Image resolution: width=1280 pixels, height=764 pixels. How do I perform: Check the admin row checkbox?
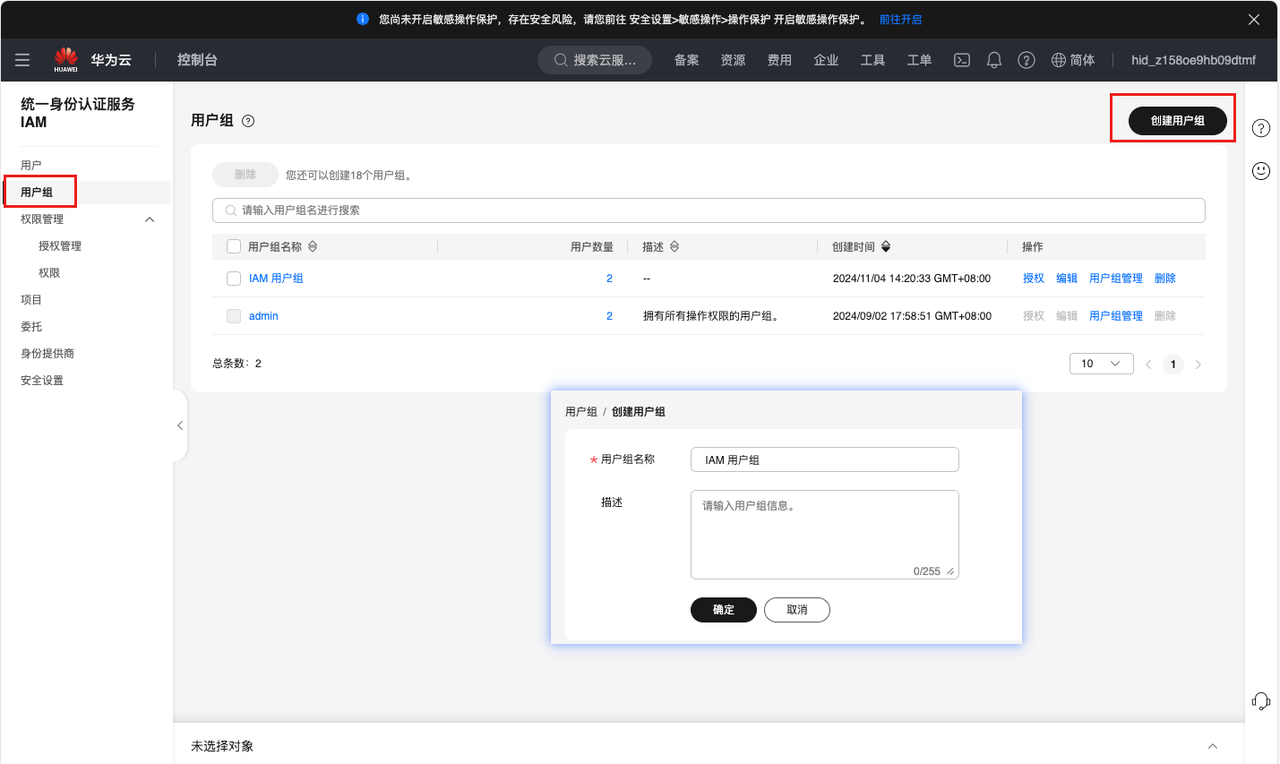(234, 316)
